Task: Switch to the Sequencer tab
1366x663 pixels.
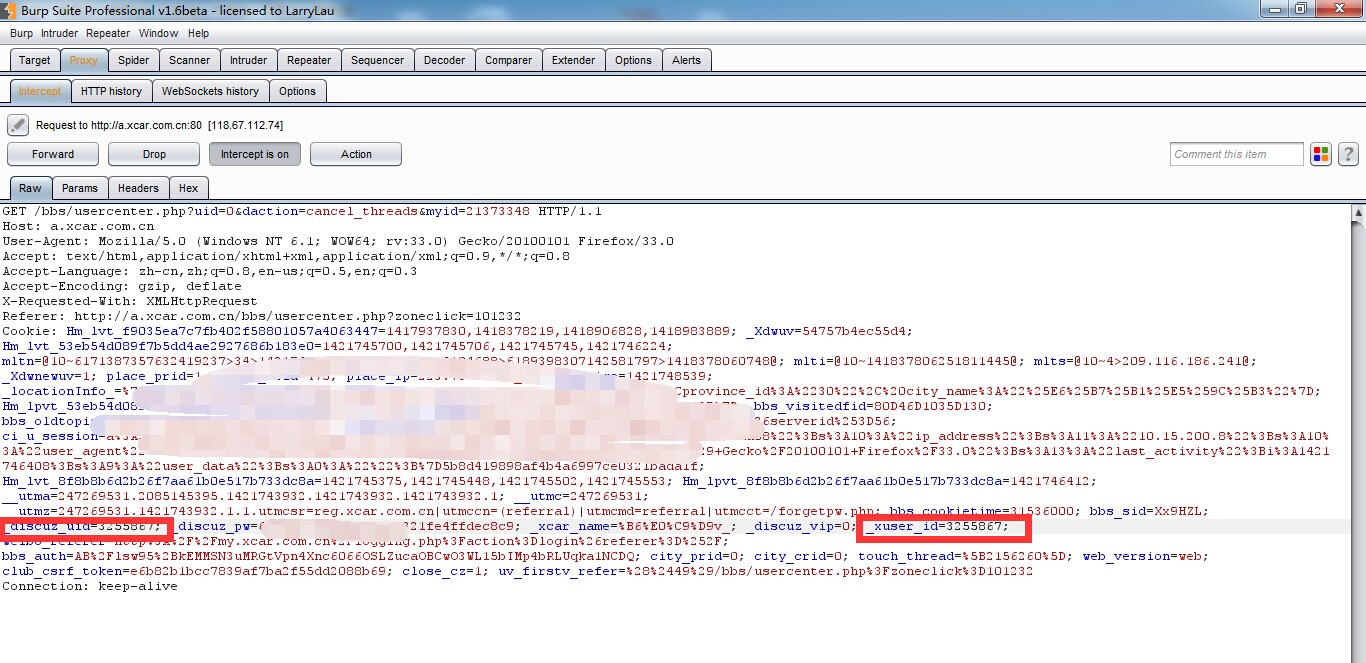Action: coord(378,60)
